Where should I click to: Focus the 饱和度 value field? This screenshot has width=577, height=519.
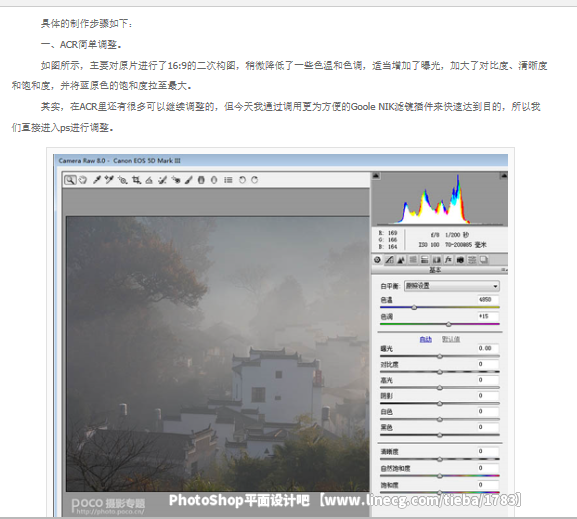[x=488, y=485]
